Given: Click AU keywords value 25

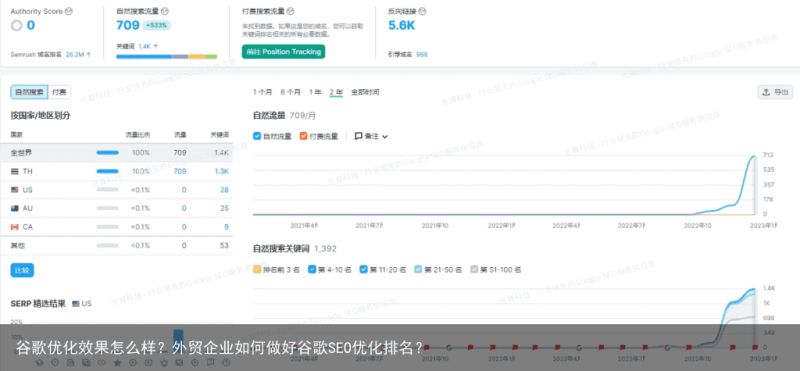Looking at the screenshot, I should (224, 208).
